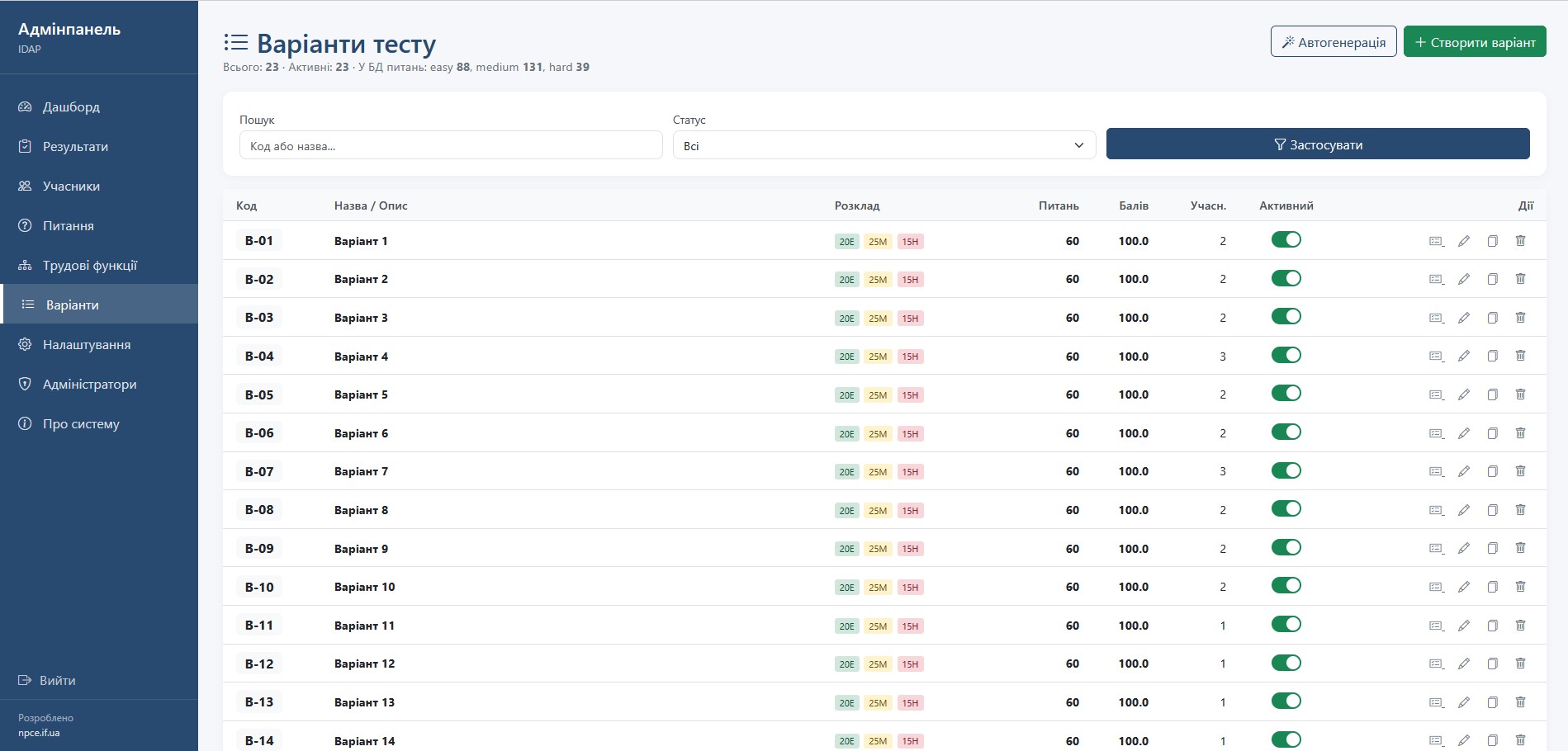
Task: Copy Варіант 12 with the duplicate icon
Action: click(x=1492, y=664)
